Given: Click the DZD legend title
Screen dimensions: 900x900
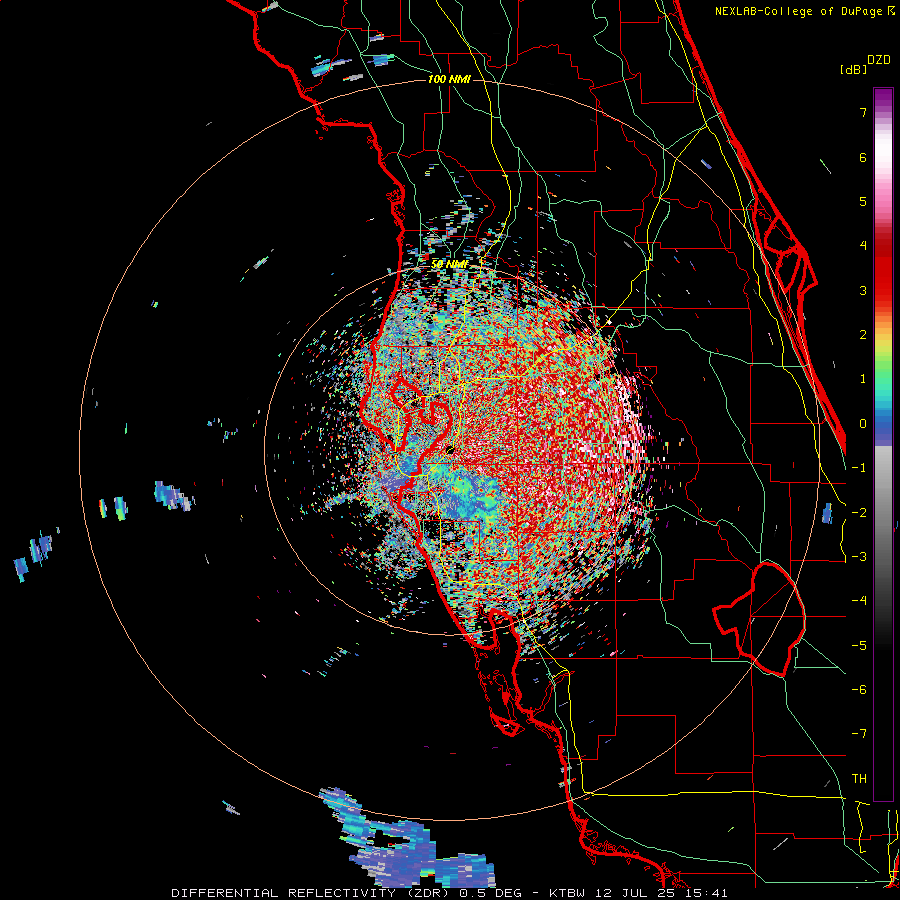Looking at the screenshot, I should click(x=879, y=60).
